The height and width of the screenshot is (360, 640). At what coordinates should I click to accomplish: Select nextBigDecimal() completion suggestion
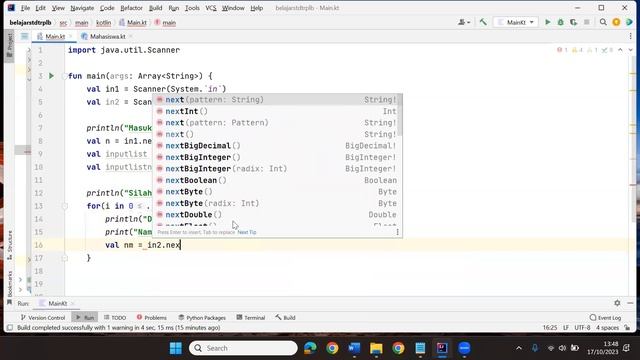[276, 146]
